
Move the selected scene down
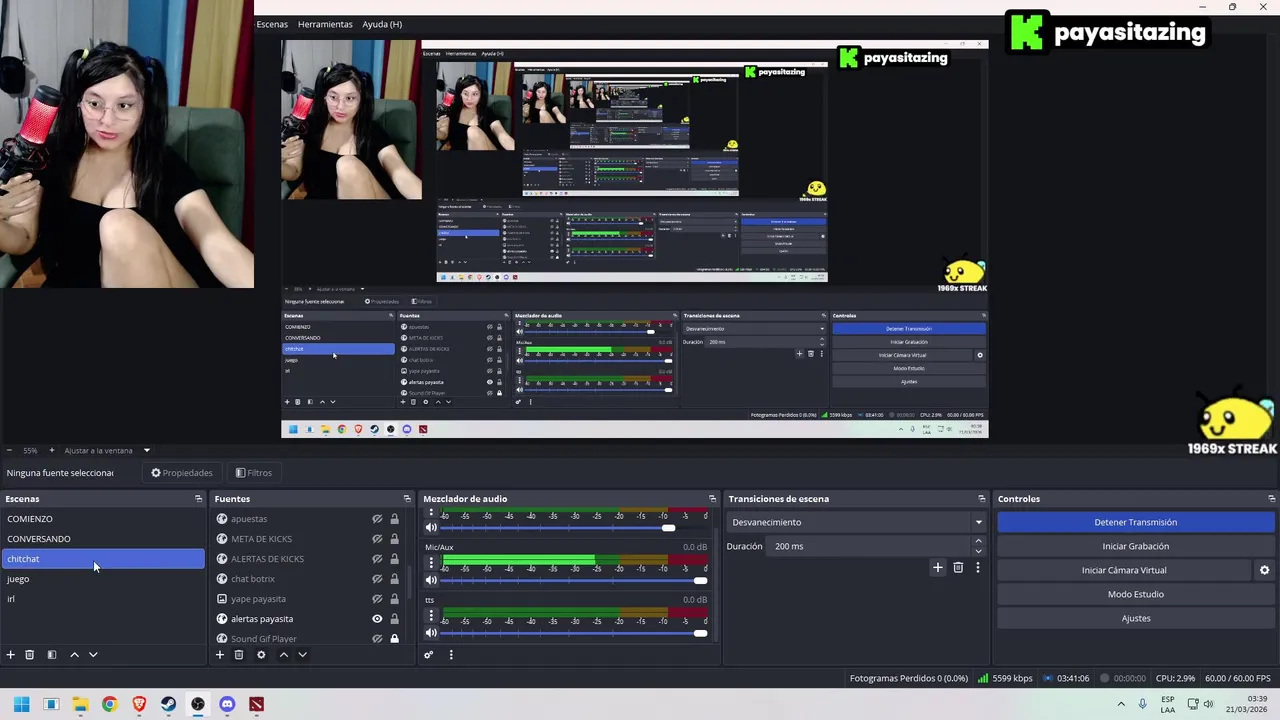93,655
